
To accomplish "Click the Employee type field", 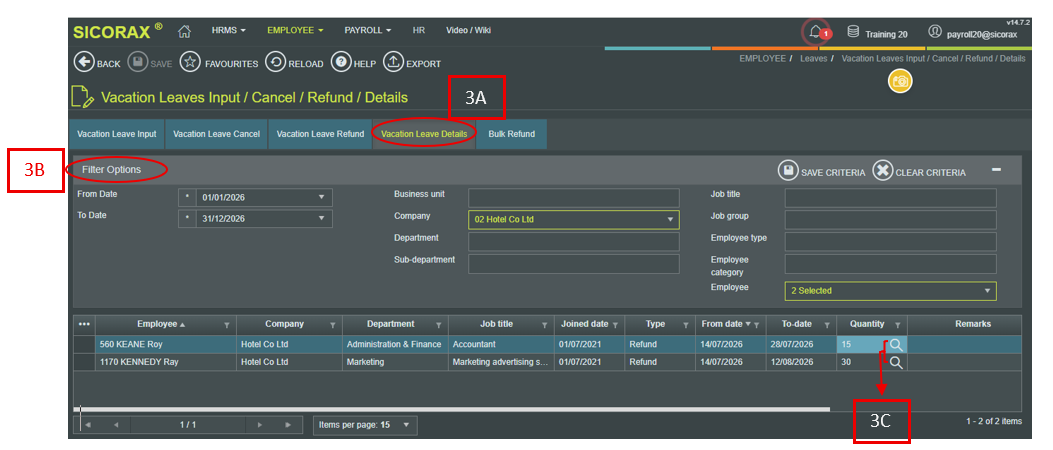I will pyautogui.click(x=890, y=242).
